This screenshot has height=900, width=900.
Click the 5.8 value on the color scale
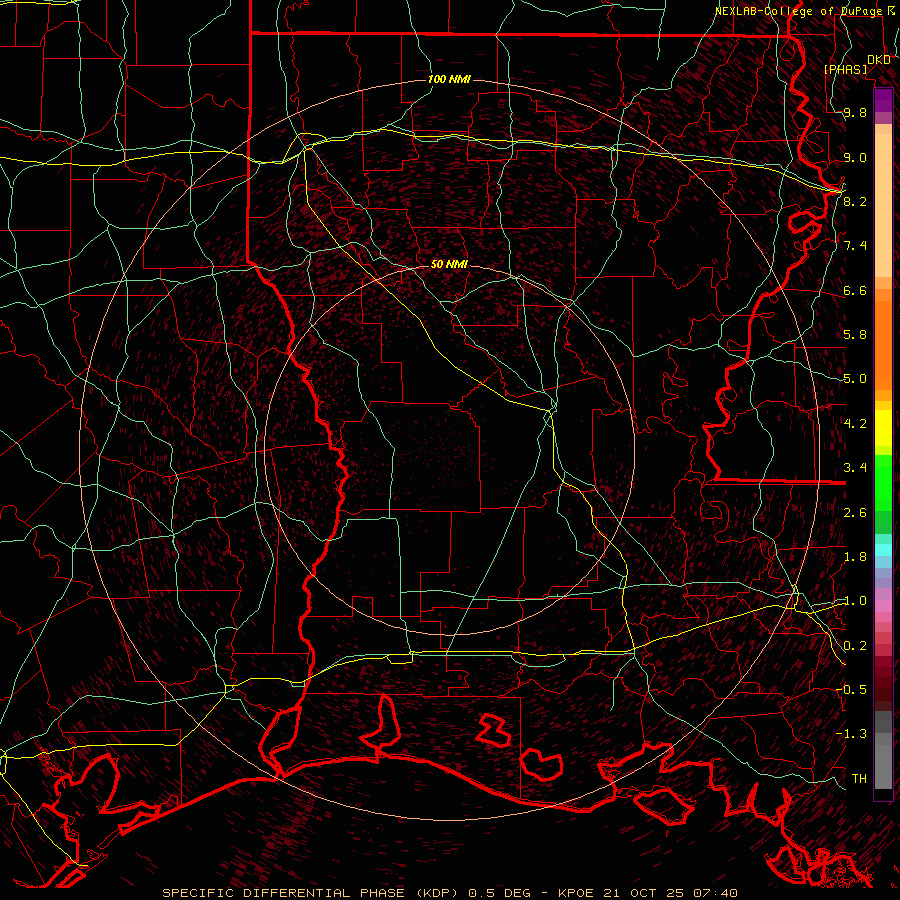point(855,335)
